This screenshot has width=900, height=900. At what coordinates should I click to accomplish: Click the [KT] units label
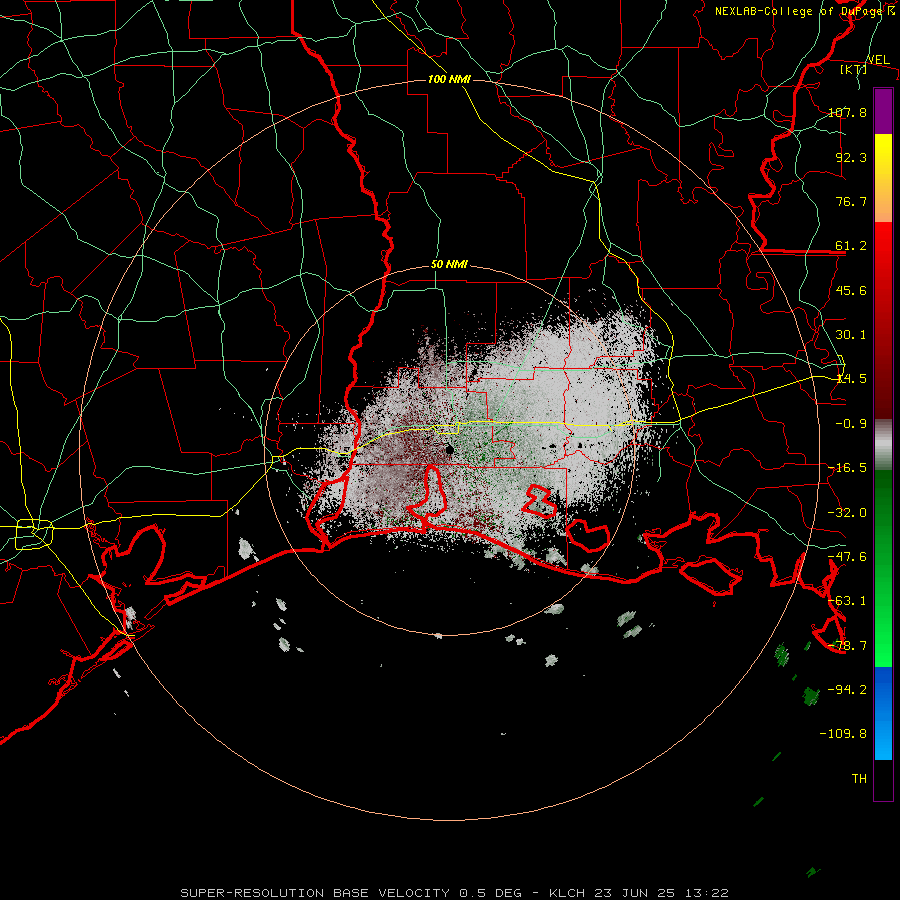[854, 69]
